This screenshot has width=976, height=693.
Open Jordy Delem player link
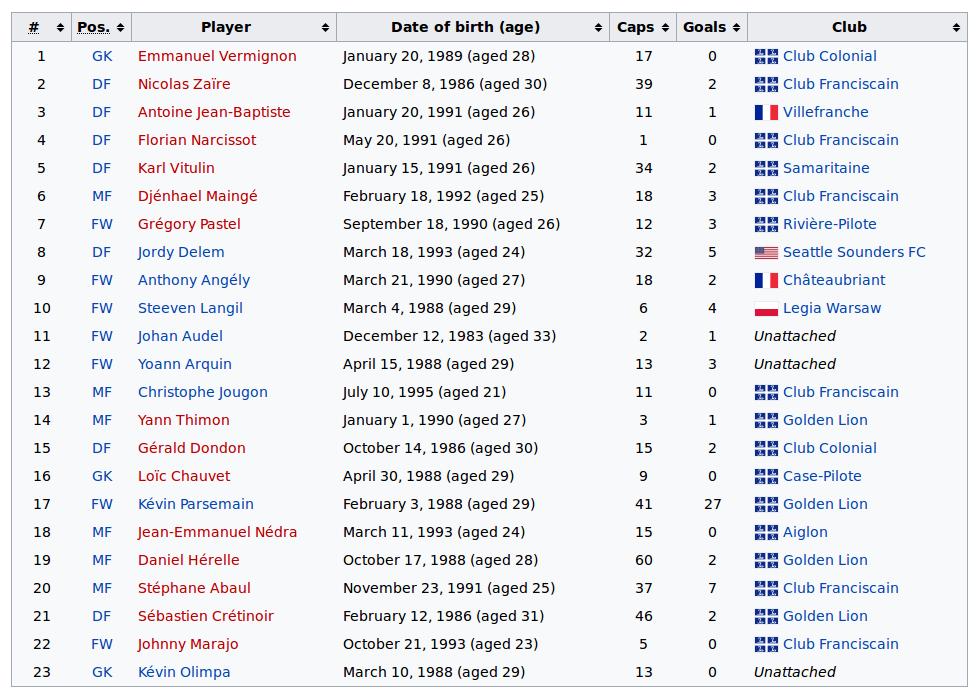pos(181,252)
